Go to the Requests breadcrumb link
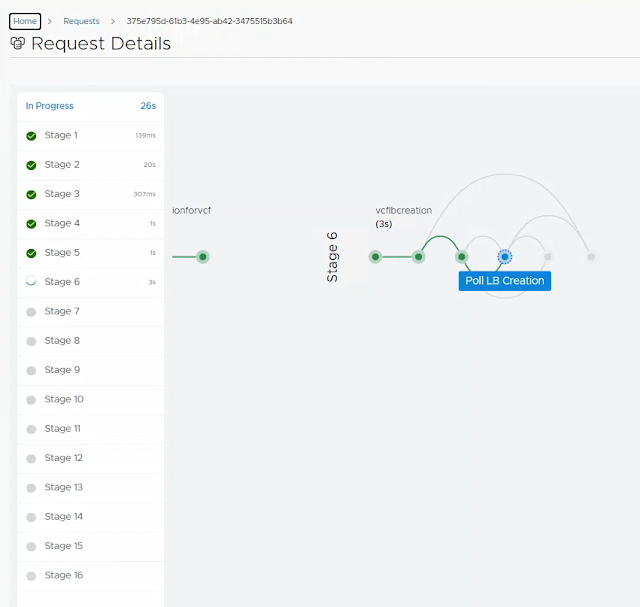Screen dimensions: 640x607 click(x=81, y=21)
